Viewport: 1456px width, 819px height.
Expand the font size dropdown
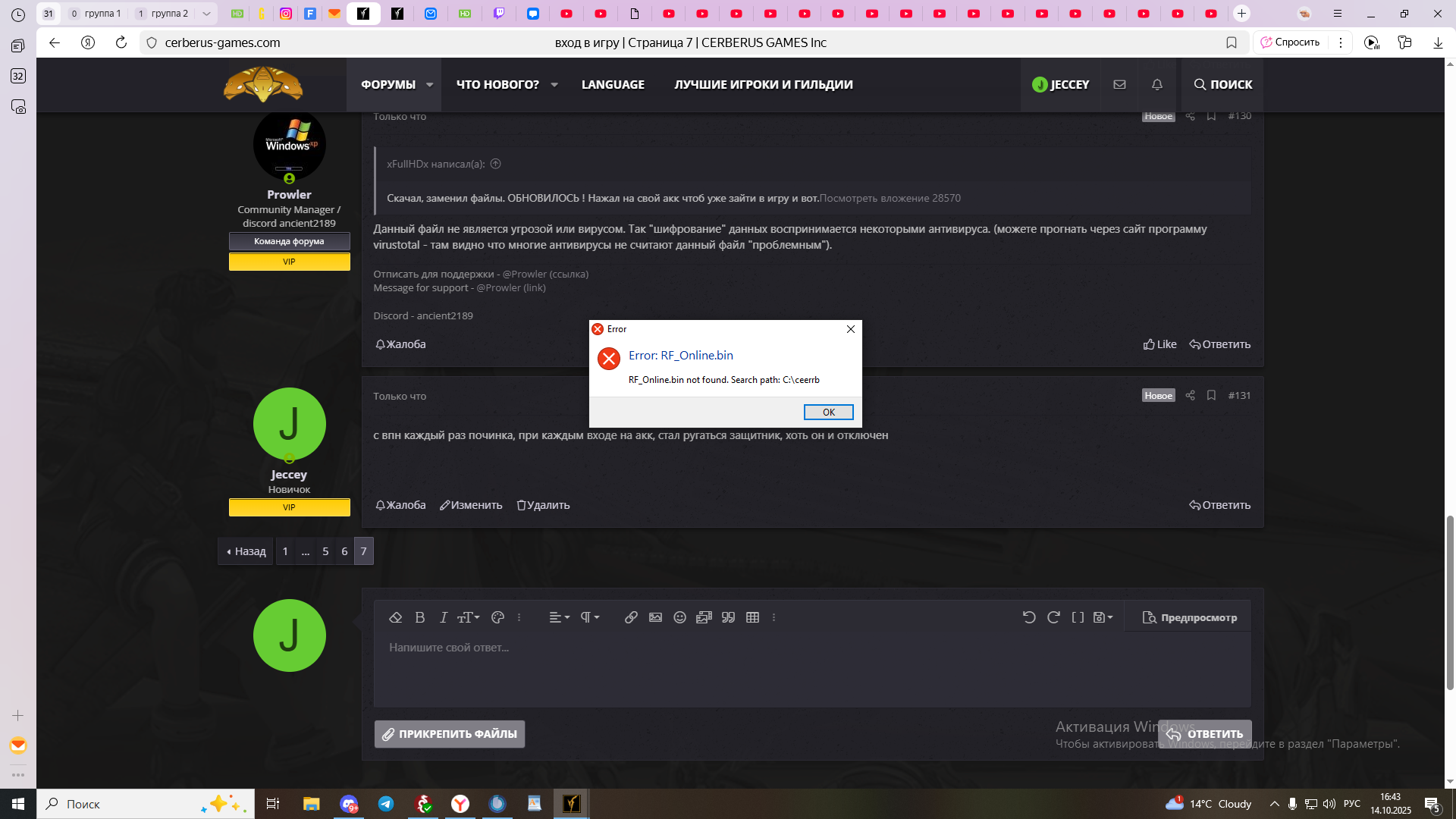[x=468, y=617]
